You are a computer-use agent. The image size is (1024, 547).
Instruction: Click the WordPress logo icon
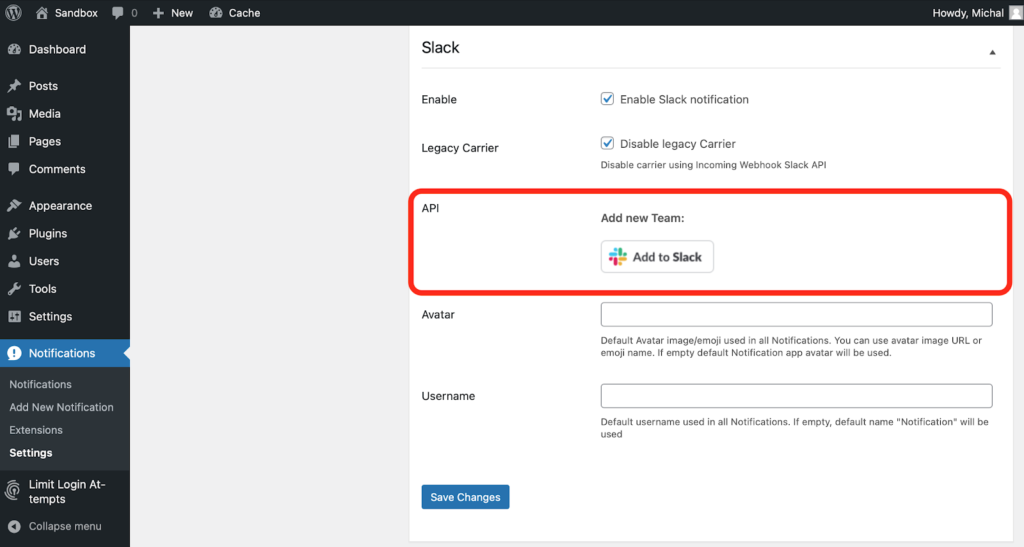tap(13, 12)
